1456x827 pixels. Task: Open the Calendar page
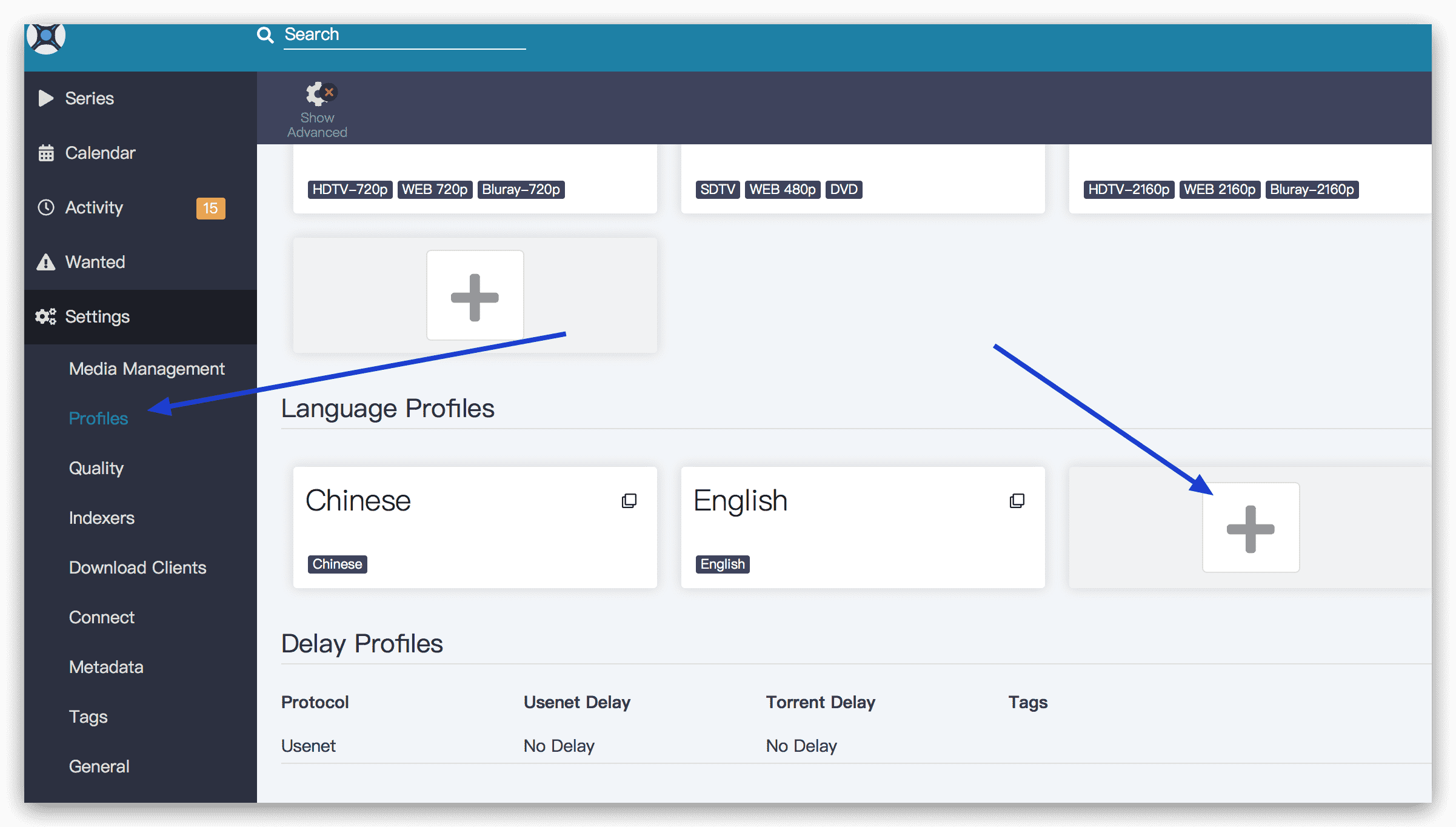click(x=100, y=153)
